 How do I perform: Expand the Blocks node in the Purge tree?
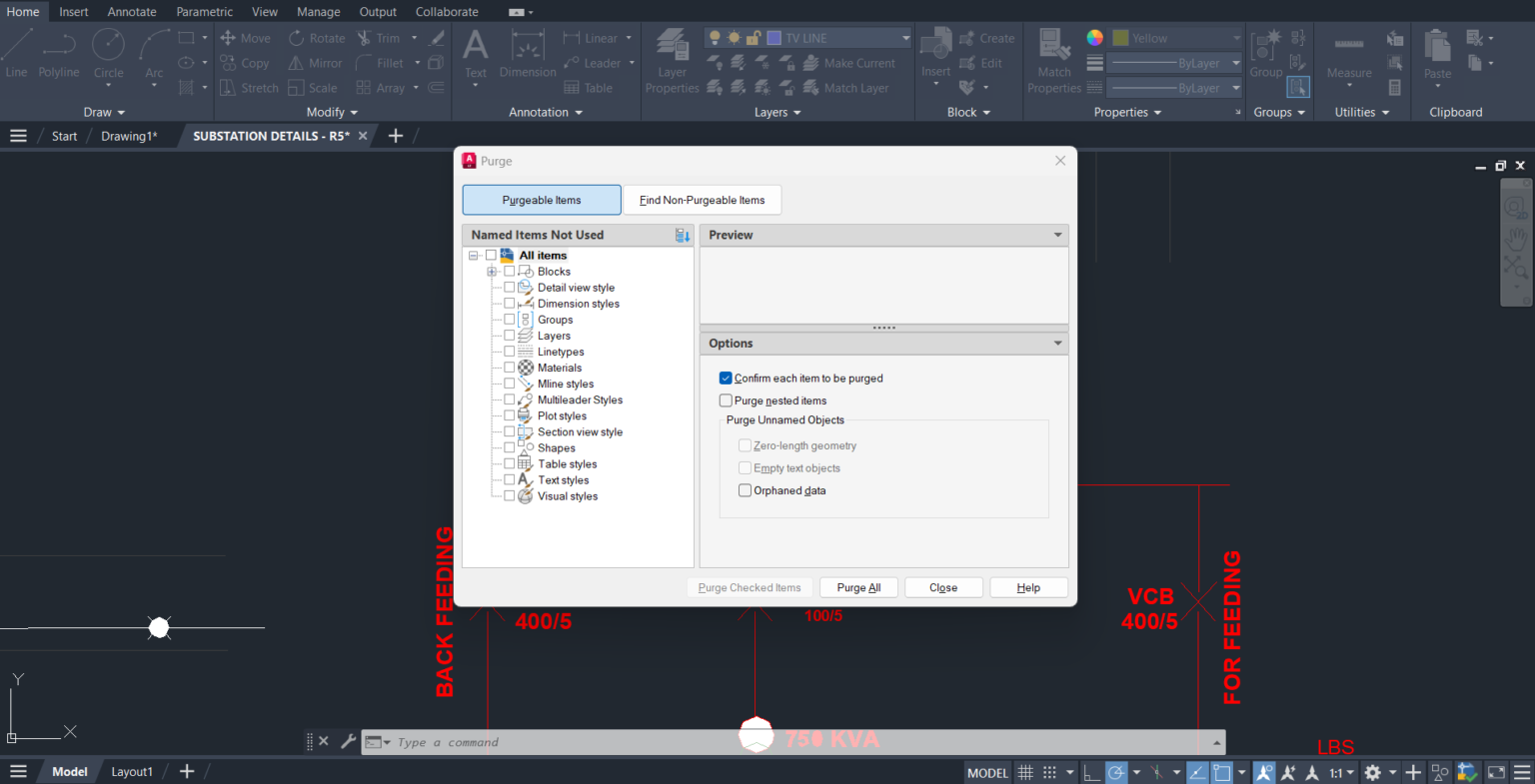coord(491,271)
